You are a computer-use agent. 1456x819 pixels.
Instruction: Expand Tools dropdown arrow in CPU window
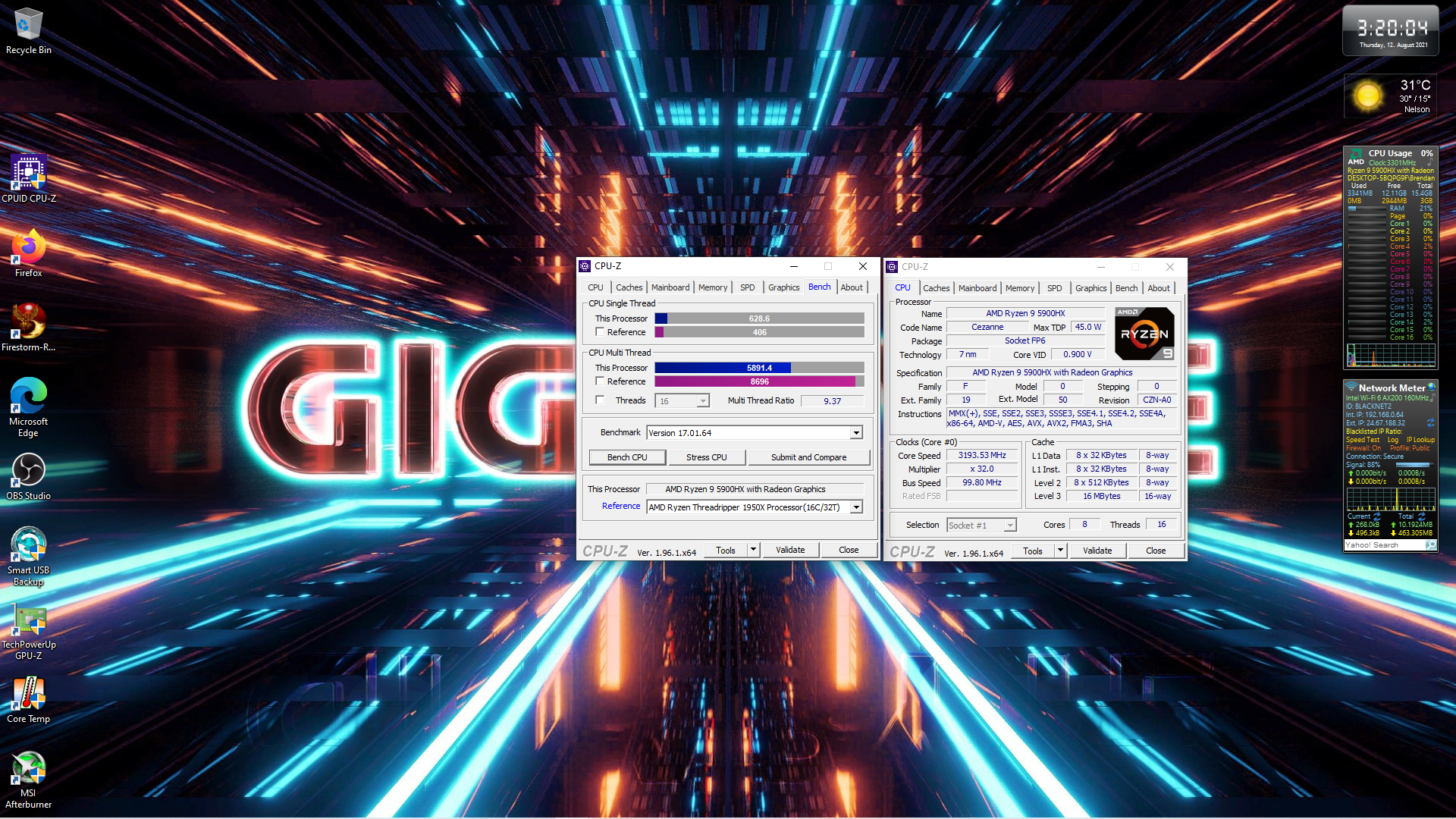tap(1060, 551)
